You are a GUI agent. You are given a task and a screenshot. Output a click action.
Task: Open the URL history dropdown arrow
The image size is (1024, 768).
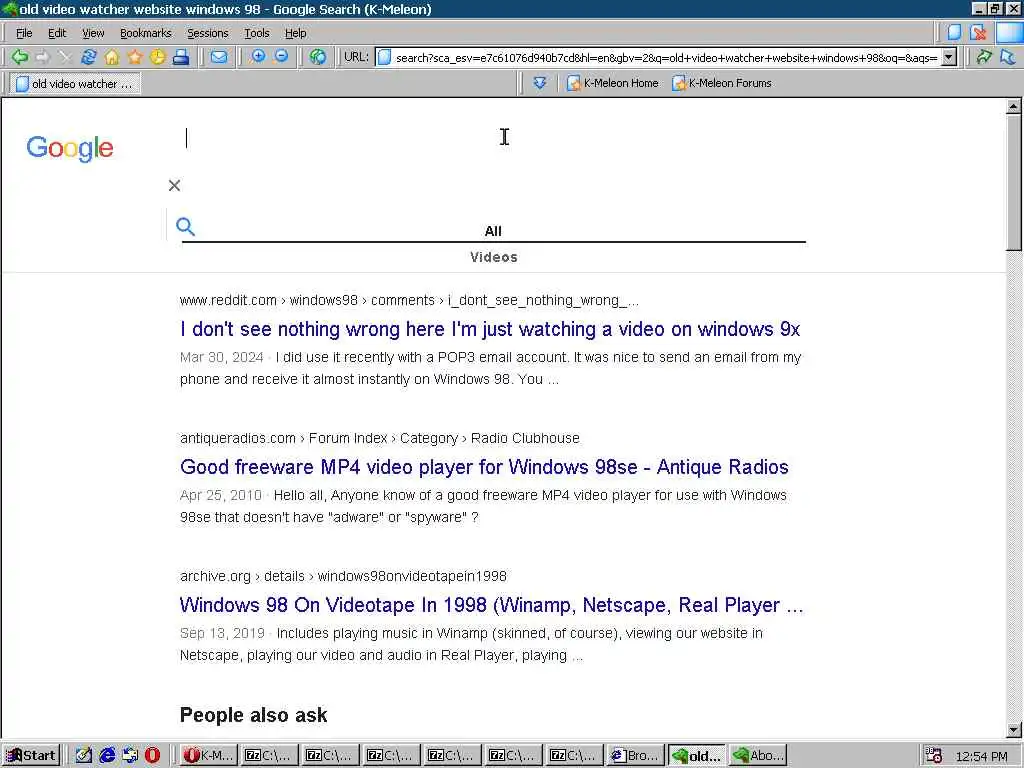tap(949, 57)
